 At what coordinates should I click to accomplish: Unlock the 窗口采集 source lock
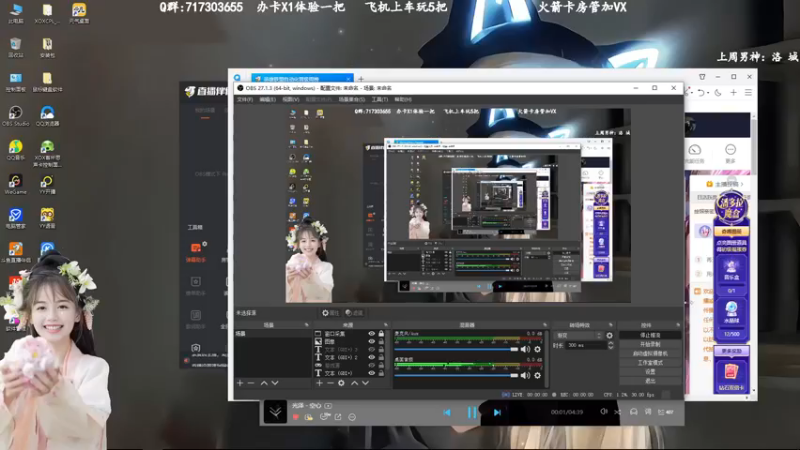point(381,334)
